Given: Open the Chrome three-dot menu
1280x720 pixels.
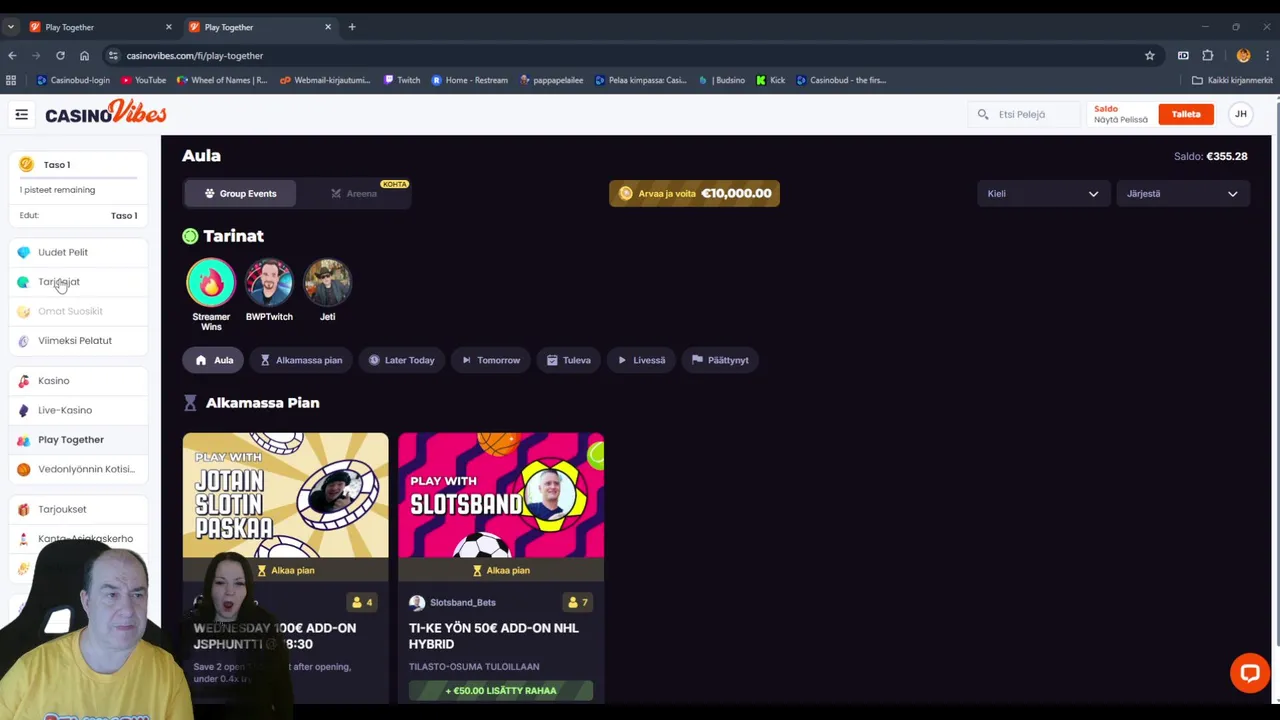Looking at the screenshot, I should pos(1268,56).
